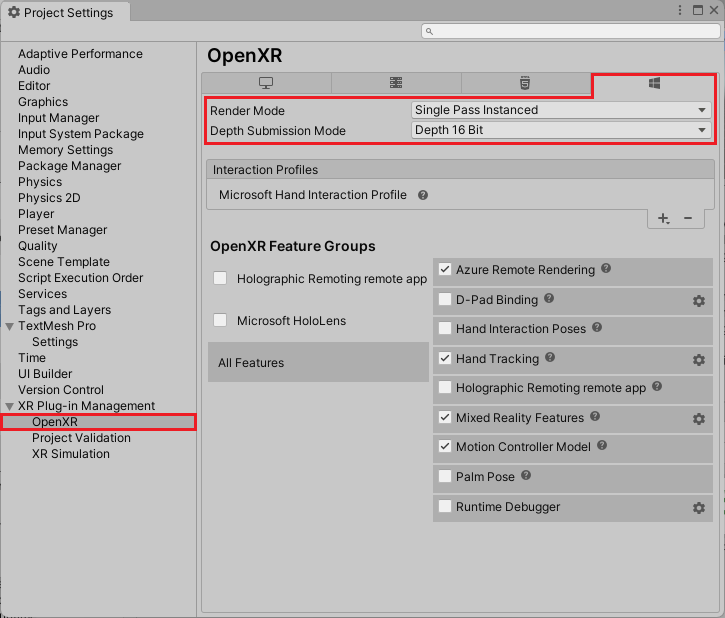Image resolution: width=725 pixels, height=618 pixels.
Task: Select OpenXR under XR Plug-in Management
Action: (98, 422)
